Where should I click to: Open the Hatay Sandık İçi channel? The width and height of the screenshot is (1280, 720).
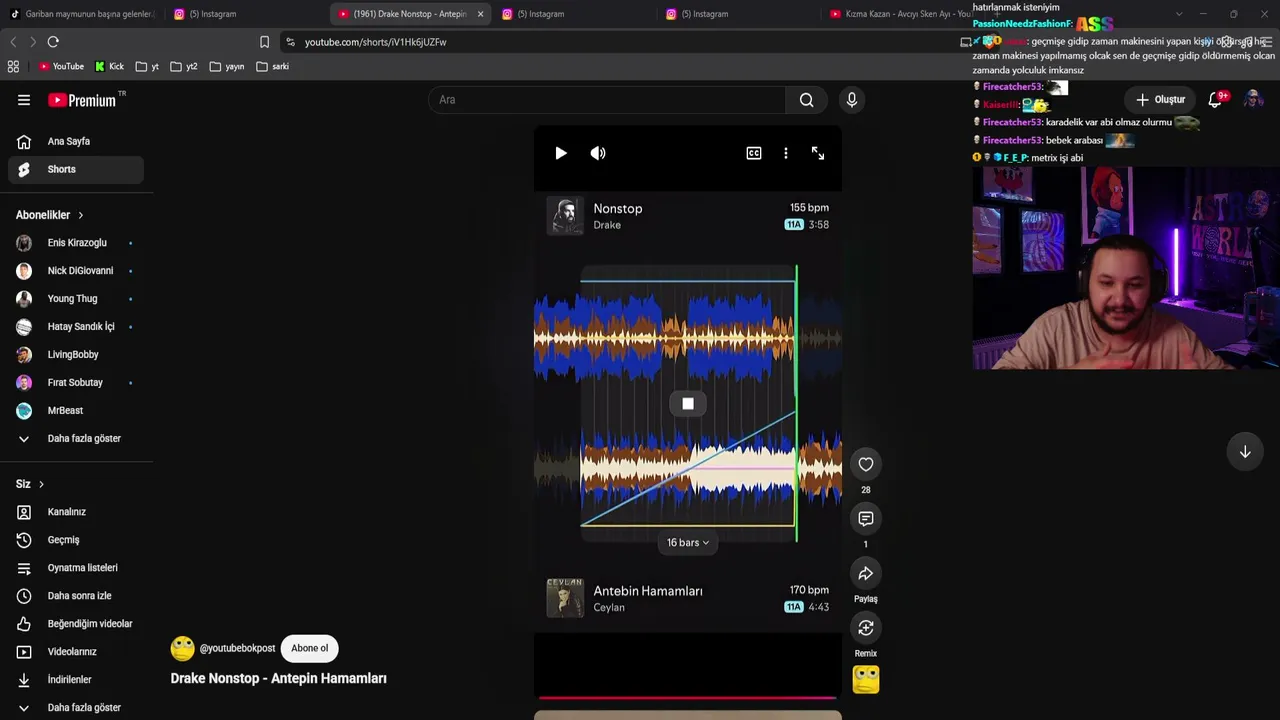[x=76, y=327]
